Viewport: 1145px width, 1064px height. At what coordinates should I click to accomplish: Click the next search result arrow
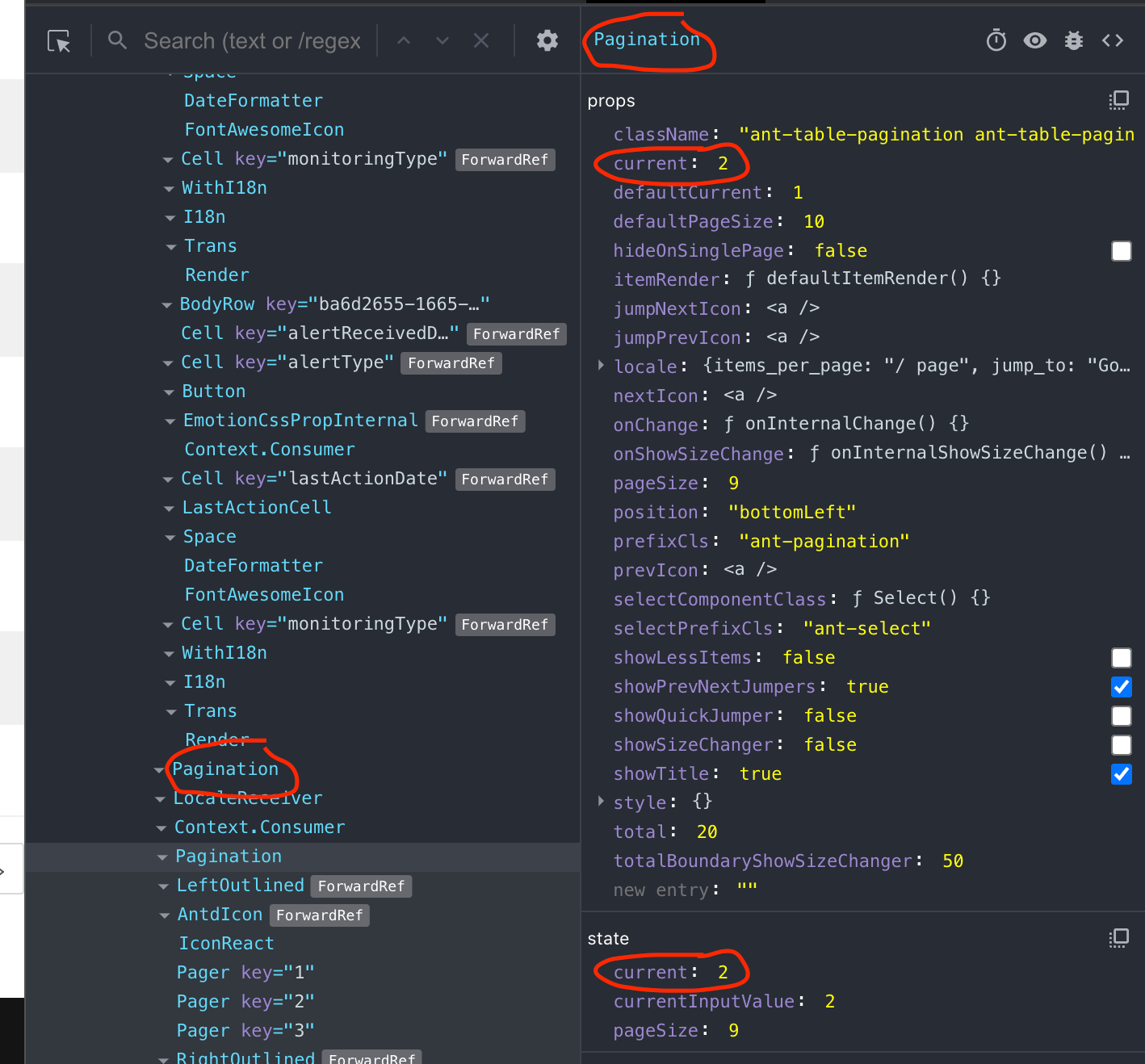coord(442,40)
